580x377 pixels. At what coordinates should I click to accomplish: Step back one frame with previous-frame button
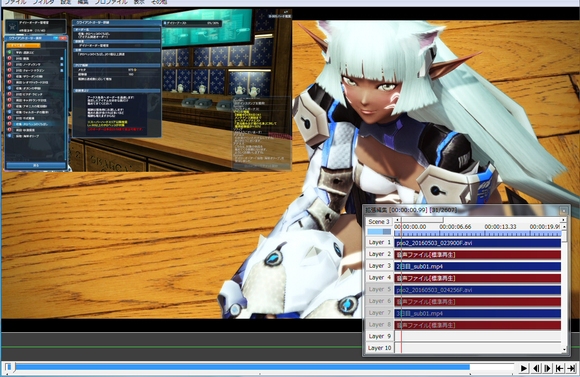pos(536,368)
